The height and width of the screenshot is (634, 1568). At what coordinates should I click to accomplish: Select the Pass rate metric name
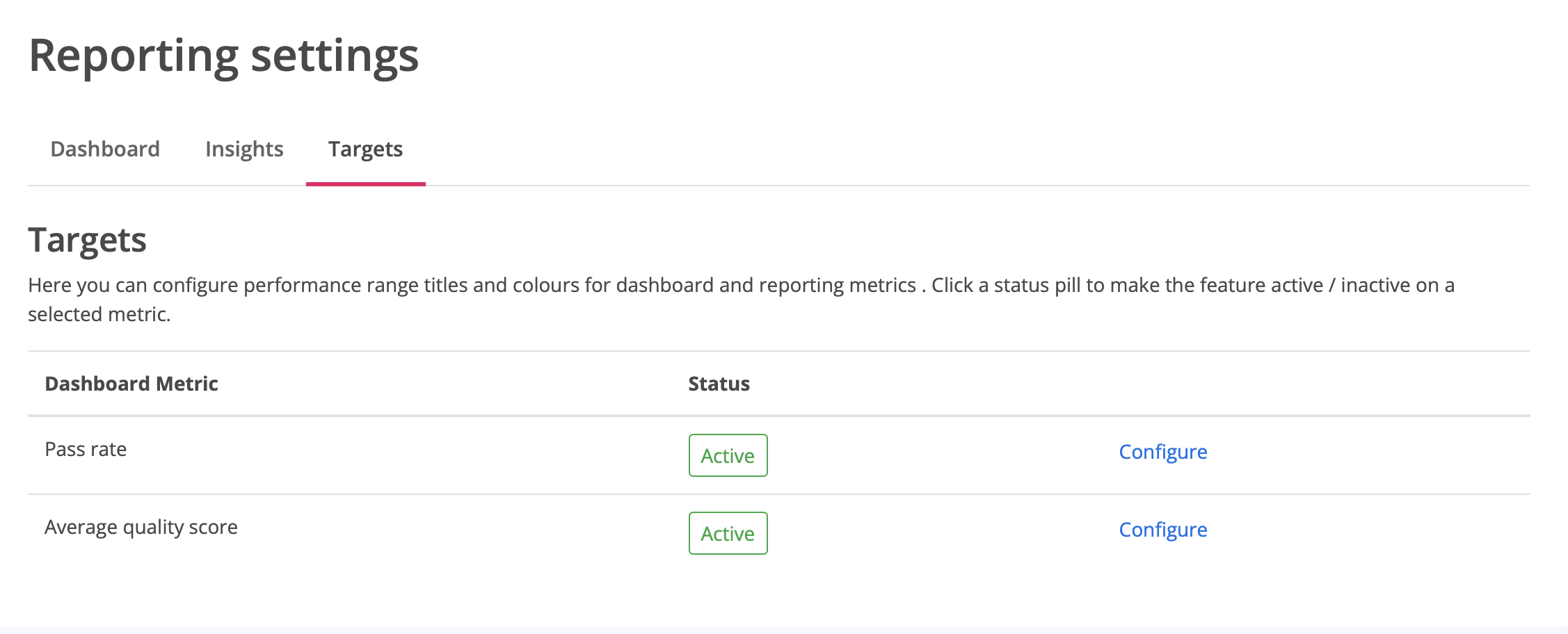tap(86, 449)
